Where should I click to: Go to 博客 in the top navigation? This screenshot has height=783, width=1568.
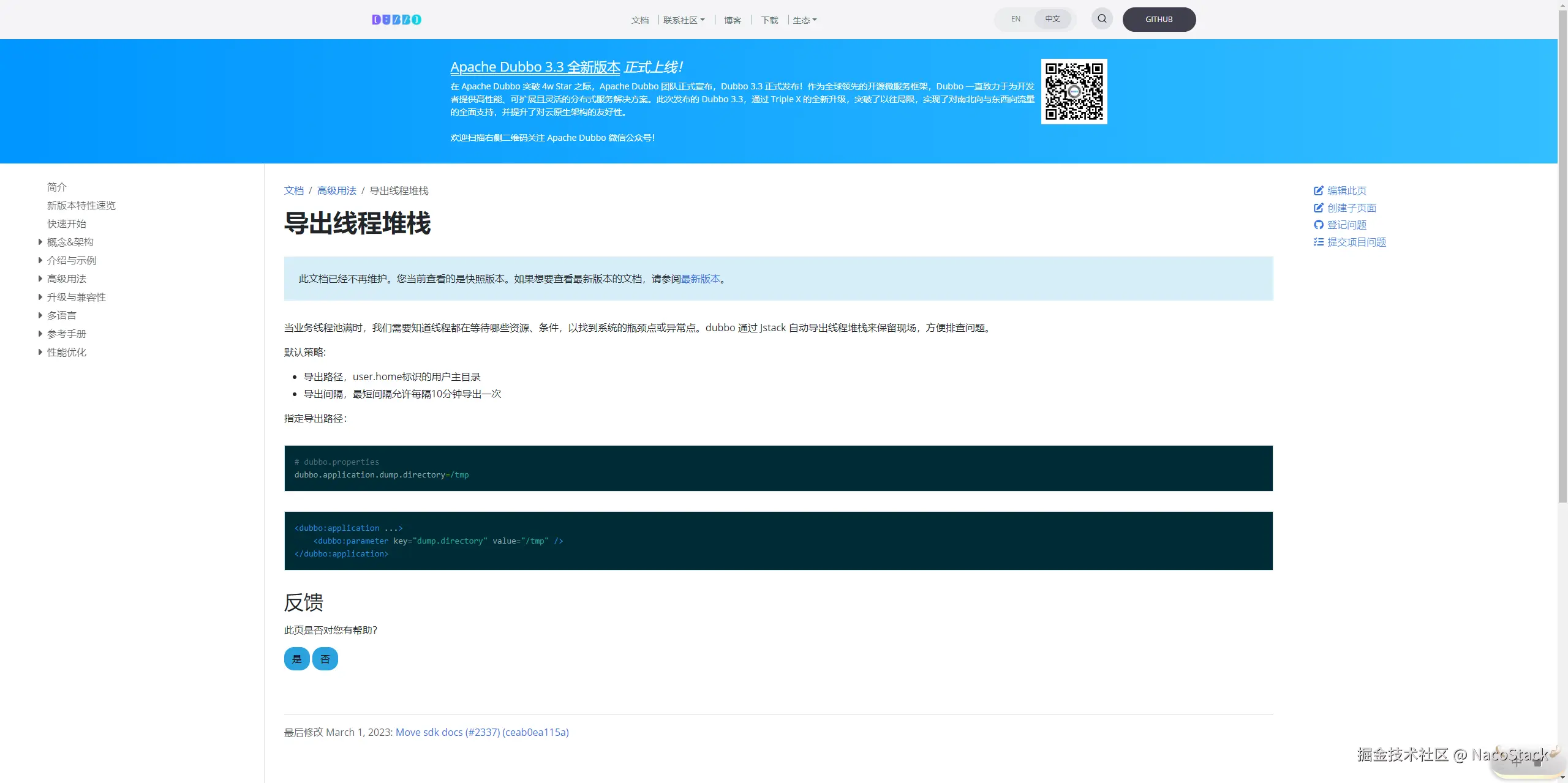pyautogui.click(x=733, y=20)
